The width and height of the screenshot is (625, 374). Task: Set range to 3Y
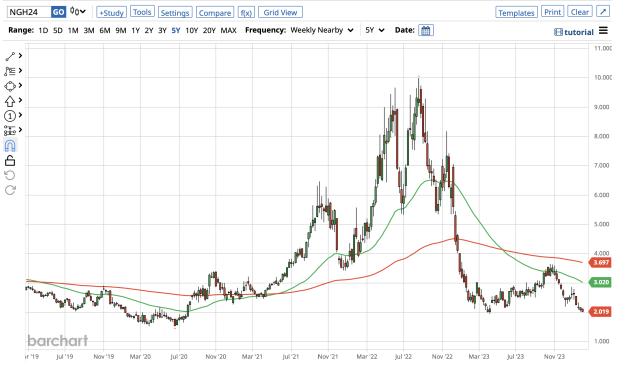pos(162,30)
